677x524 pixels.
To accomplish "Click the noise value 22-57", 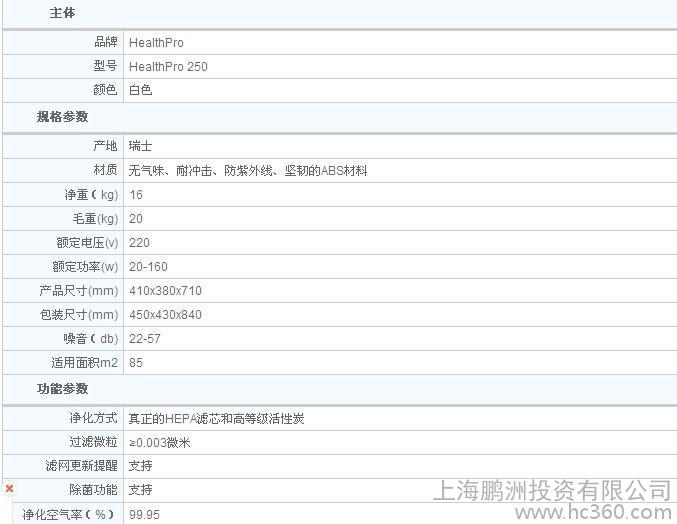I will pos(145,339).
